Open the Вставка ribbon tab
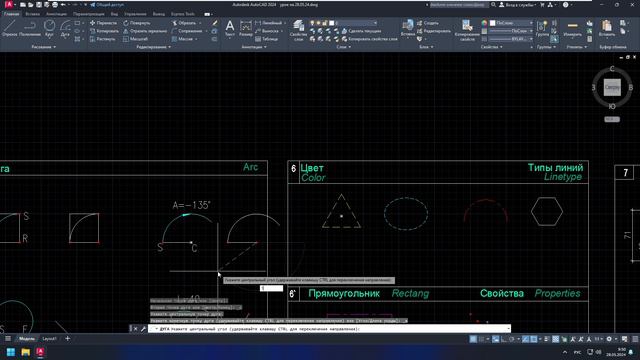The width and height of the screenshot is (640, 360). coord(33,14)
